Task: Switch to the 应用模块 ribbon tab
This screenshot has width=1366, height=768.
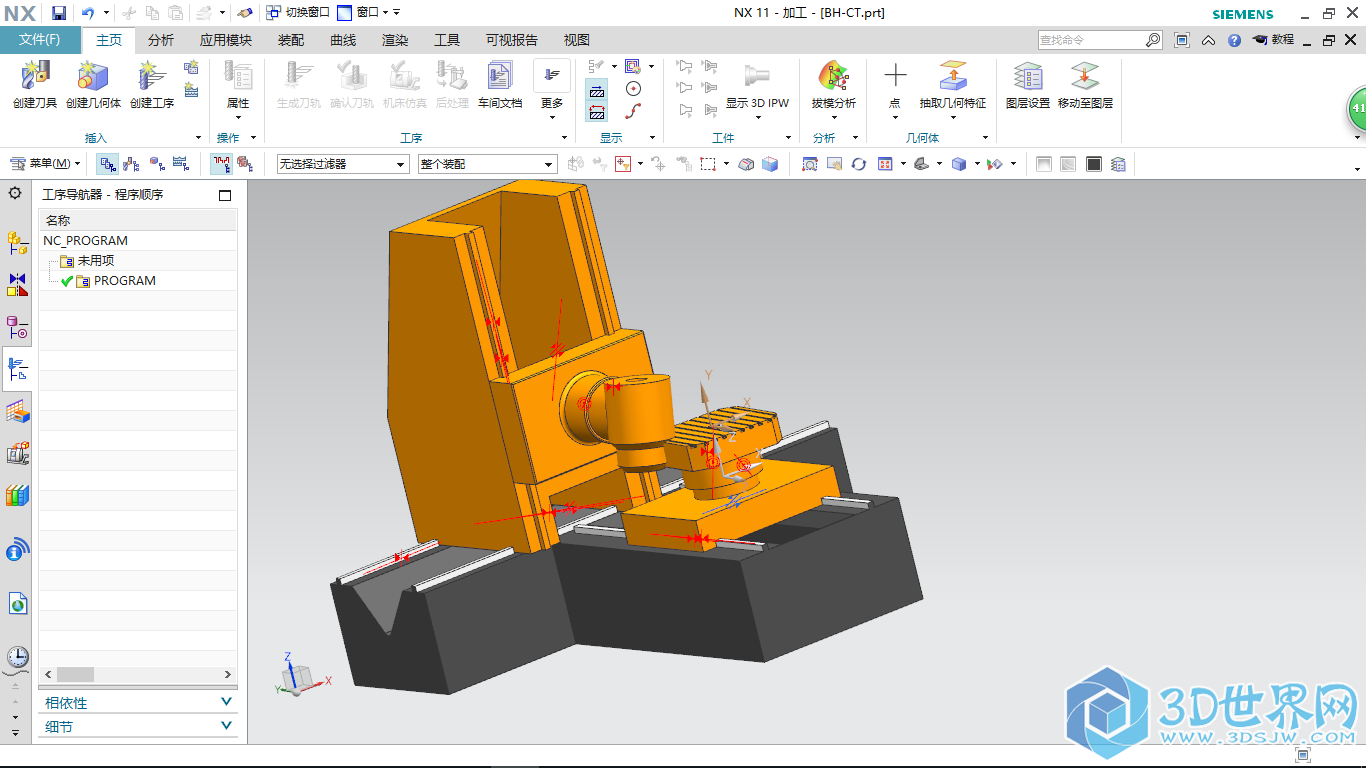Action: [225, 40]
